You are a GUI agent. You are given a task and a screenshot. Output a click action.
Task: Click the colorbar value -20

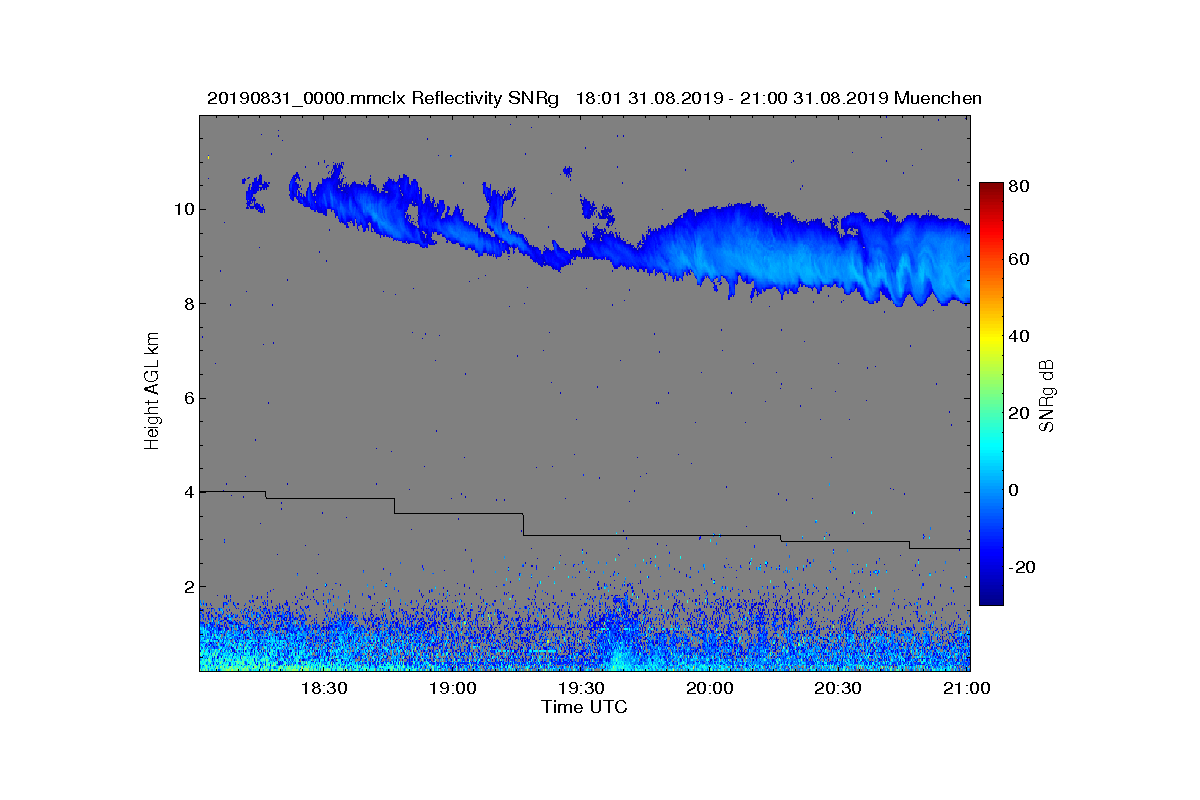(x=1023, y=567)
